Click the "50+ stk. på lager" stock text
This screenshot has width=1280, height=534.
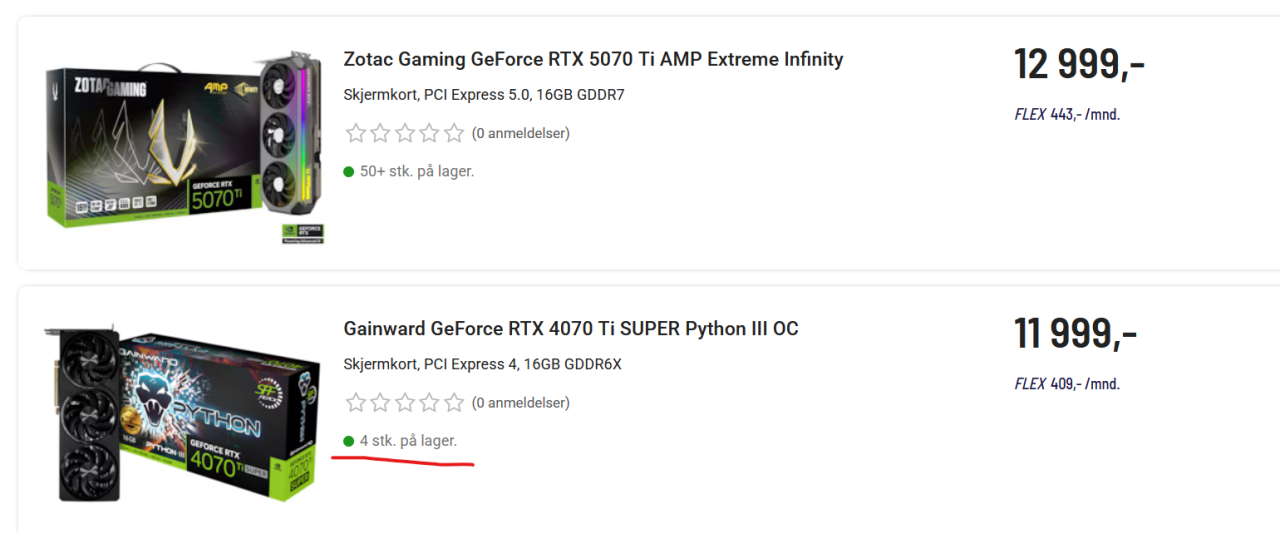coord(417,171)
